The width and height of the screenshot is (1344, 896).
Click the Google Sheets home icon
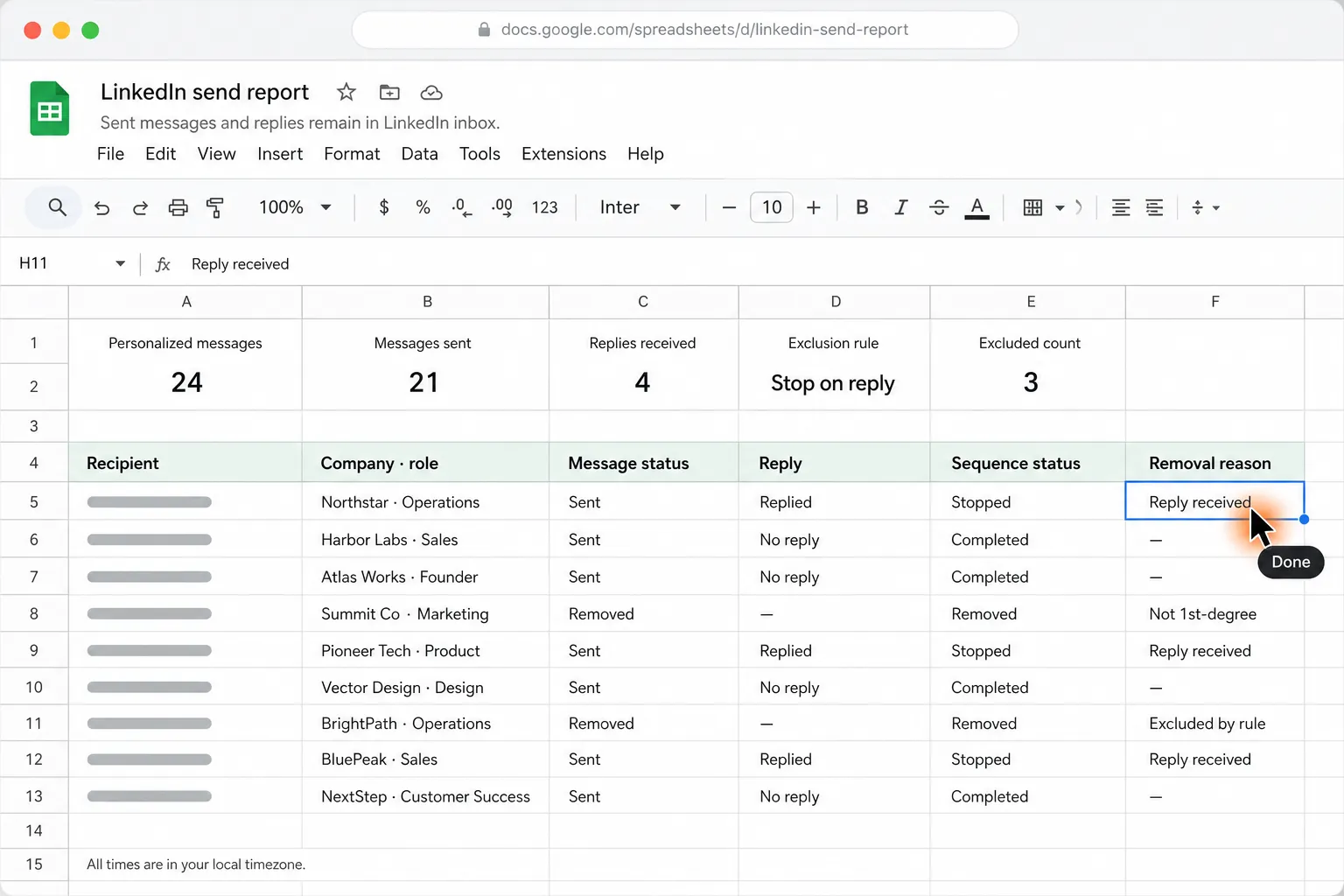tap(50, 108)
